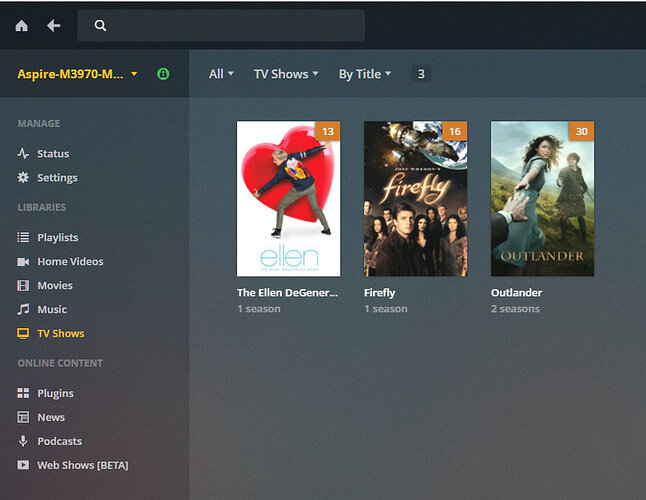Open the Music library
The width and height of the screenshot is (646, 500).
[52, 309]
